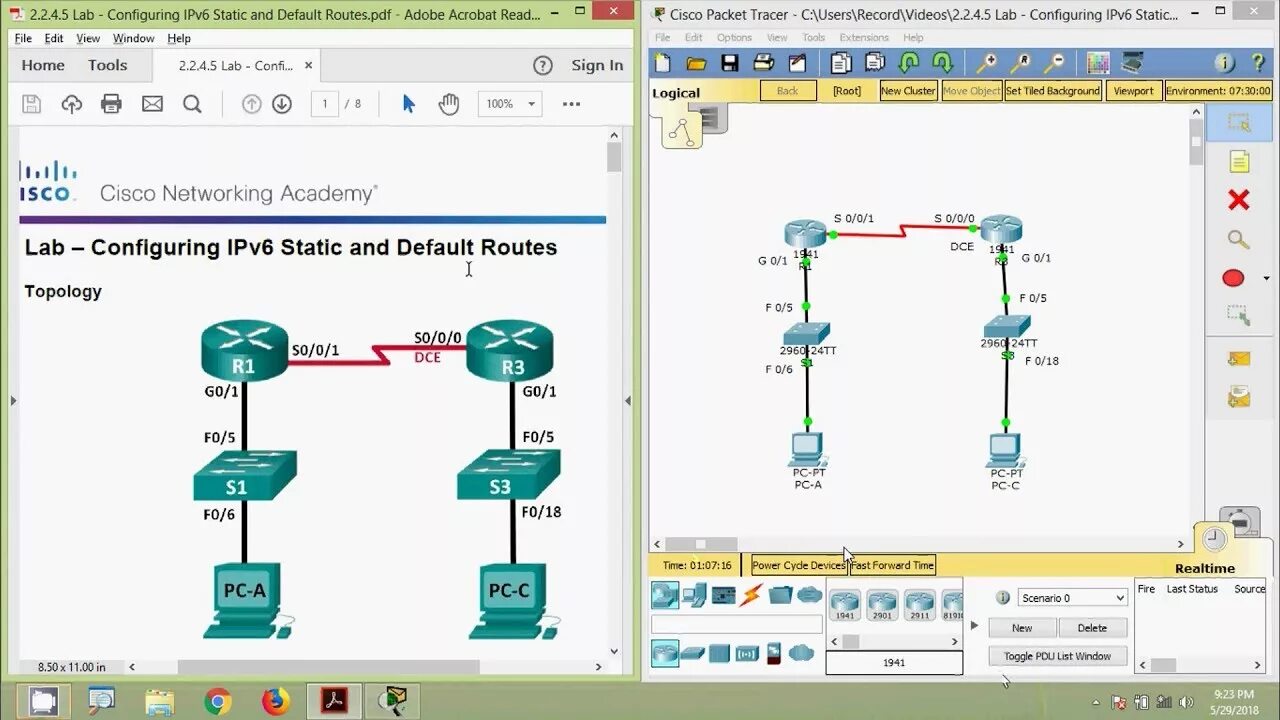Select the Components category icon
1280x720 pixels.
pyautogui.click(x=723, y=596)
